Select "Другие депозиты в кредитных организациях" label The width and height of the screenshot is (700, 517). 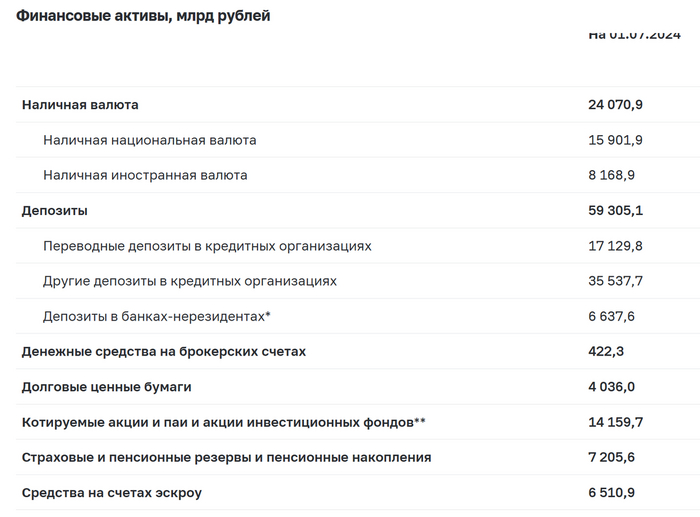click(190, 281)
